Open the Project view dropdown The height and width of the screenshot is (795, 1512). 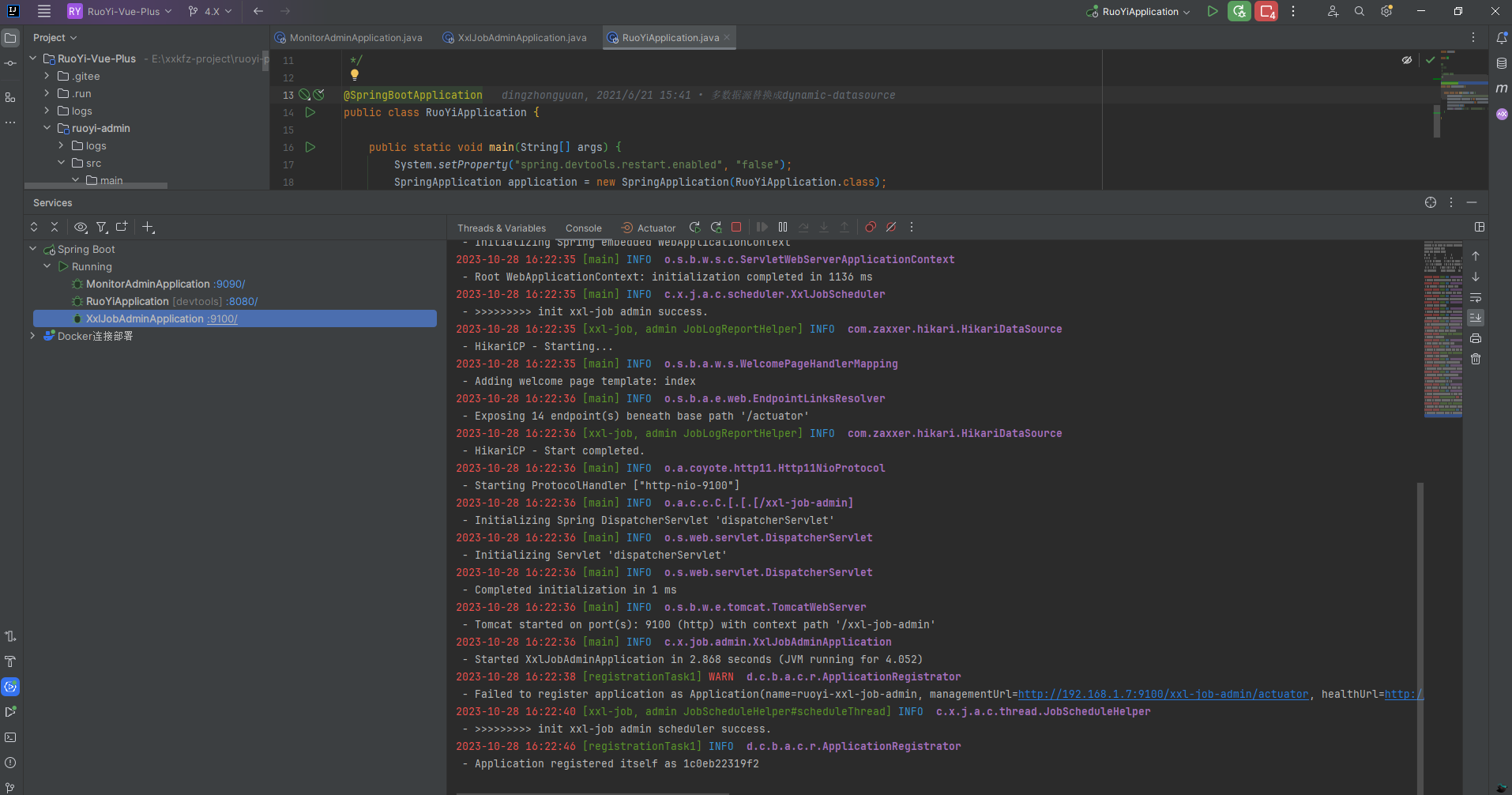(x=55, y=37)
